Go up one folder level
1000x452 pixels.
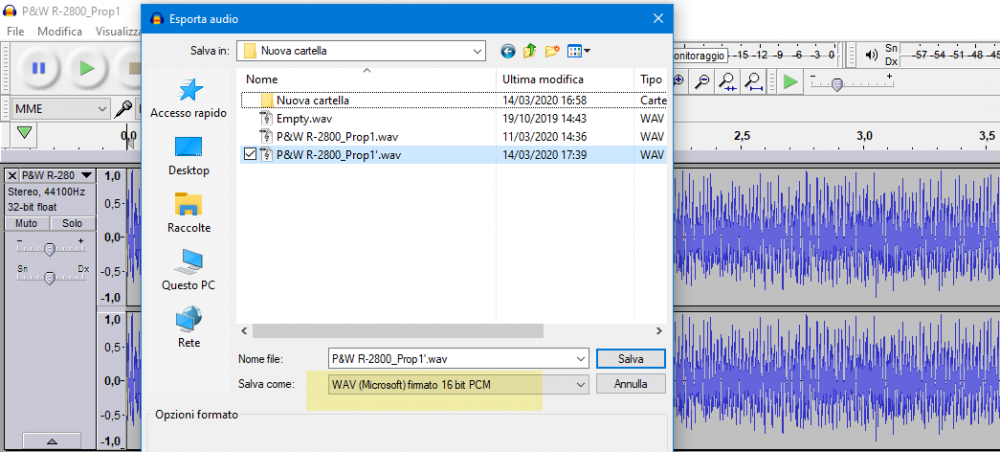coord(530,50)
